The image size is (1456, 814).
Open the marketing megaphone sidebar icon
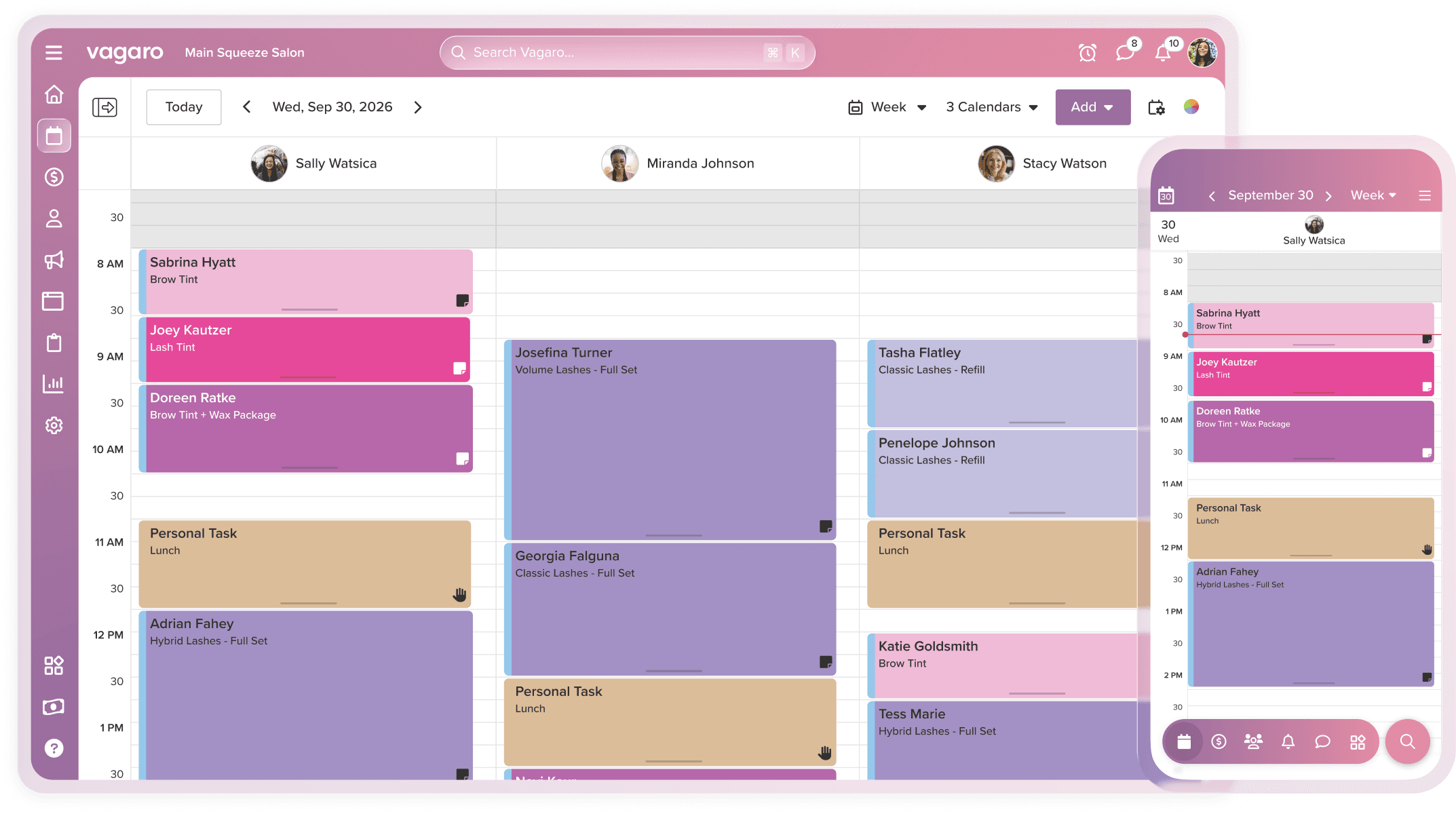(x=54, y=260)
